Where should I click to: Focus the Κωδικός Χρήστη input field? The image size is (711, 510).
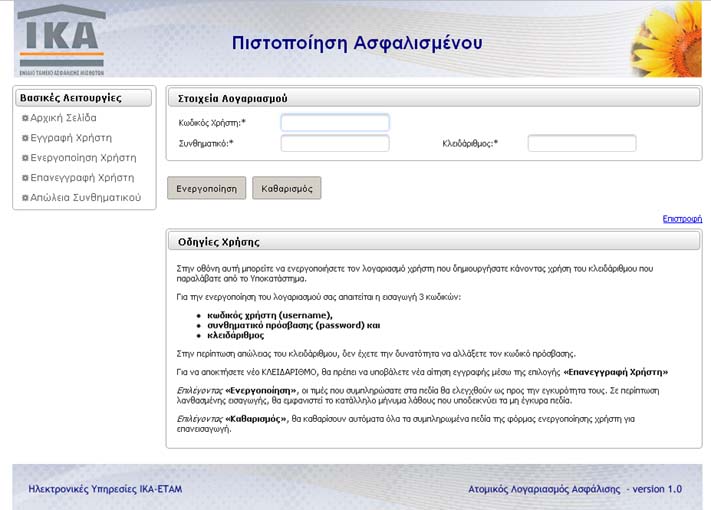[x=335, y=122]
